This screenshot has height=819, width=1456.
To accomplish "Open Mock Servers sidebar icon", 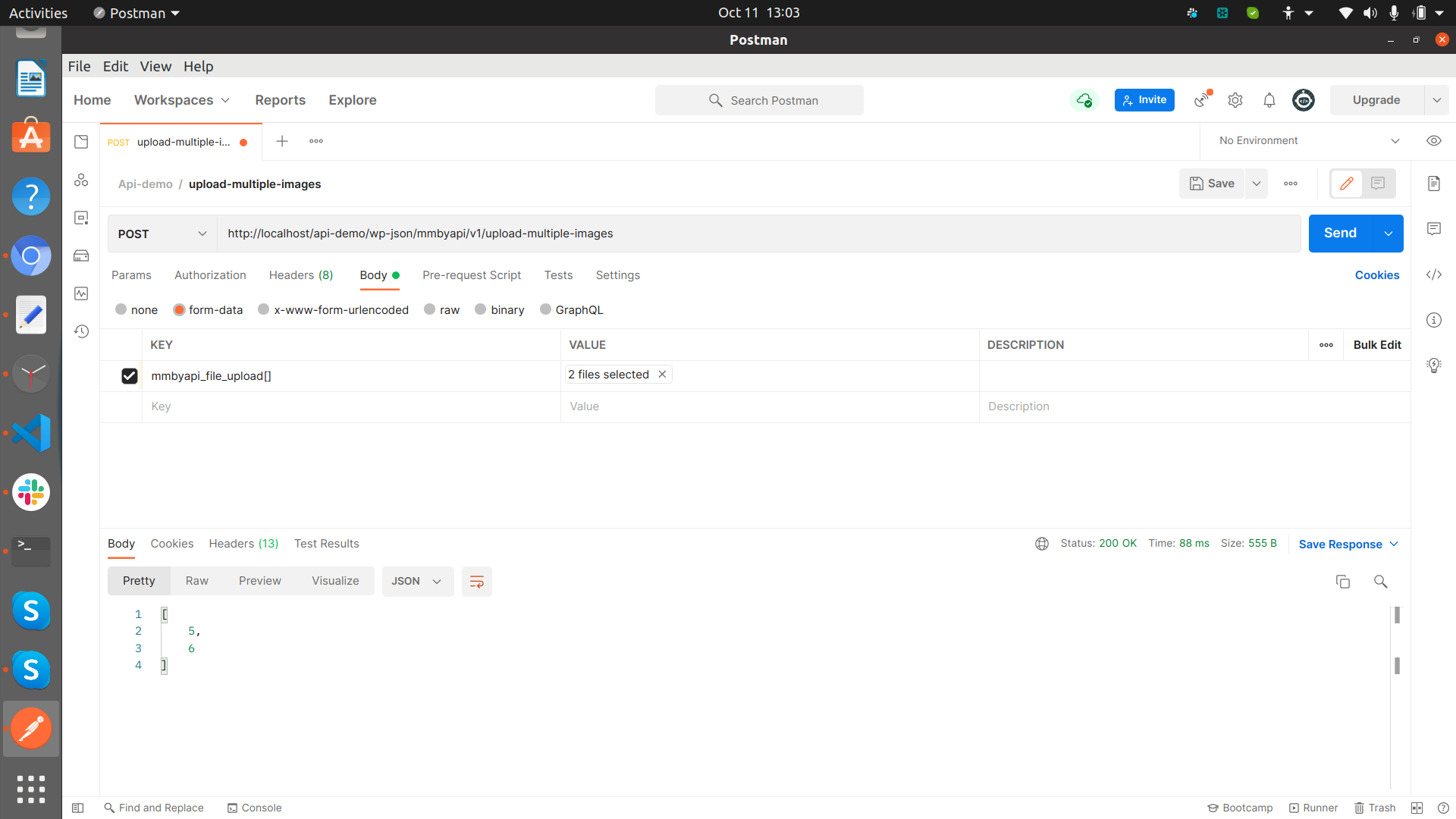I will (81, 256).
